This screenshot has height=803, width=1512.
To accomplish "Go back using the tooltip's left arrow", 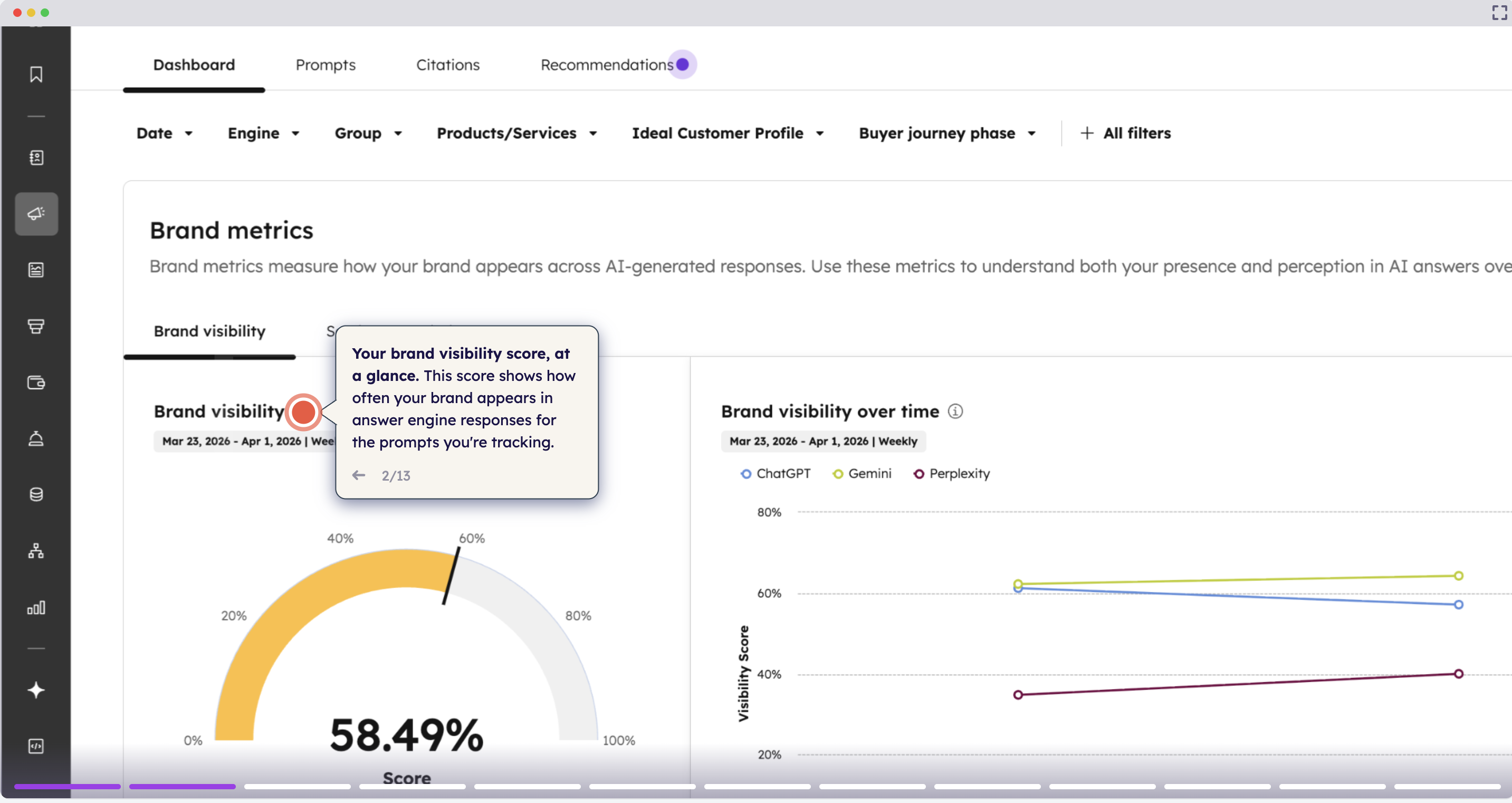I will (359, 475).
